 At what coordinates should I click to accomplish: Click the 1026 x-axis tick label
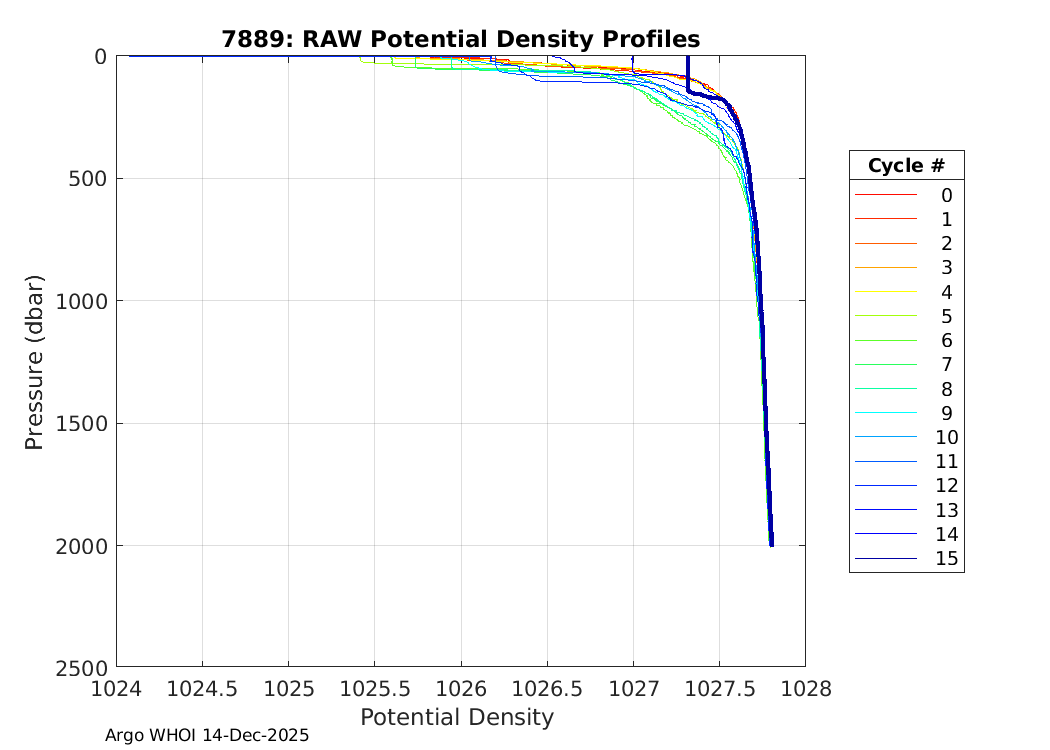pos(461,688)
